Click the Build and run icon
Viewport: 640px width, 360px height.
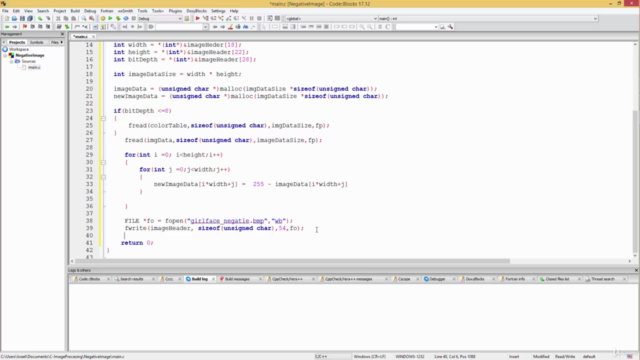coord(118,18)
